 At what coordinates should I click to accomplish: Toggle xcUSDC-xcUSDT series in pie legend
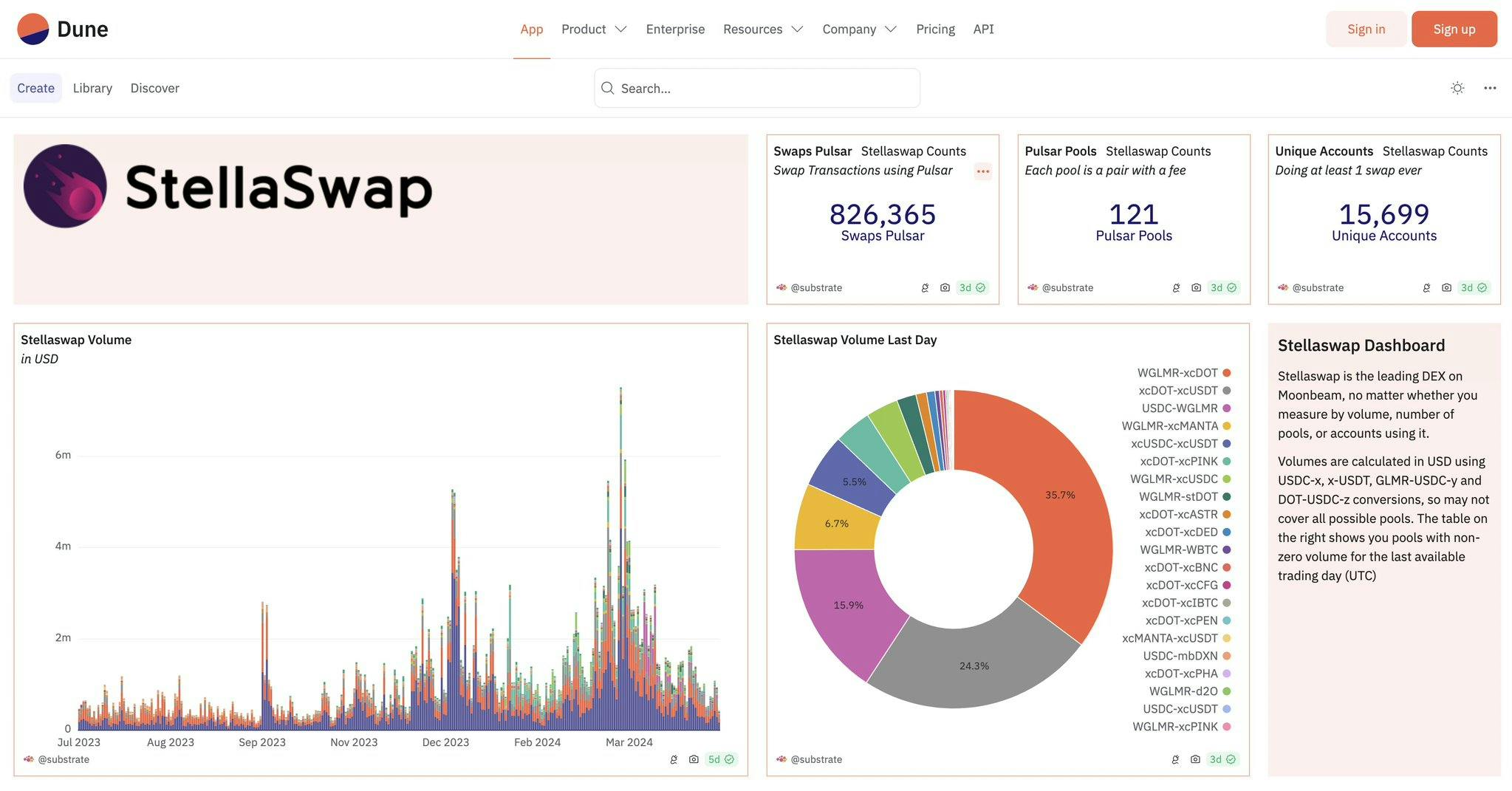tap(1180, 444)
